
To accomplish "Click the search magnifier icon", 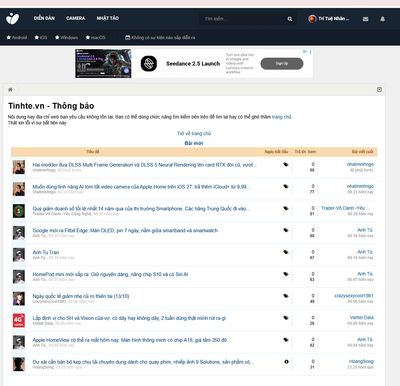I will (290, 19).
